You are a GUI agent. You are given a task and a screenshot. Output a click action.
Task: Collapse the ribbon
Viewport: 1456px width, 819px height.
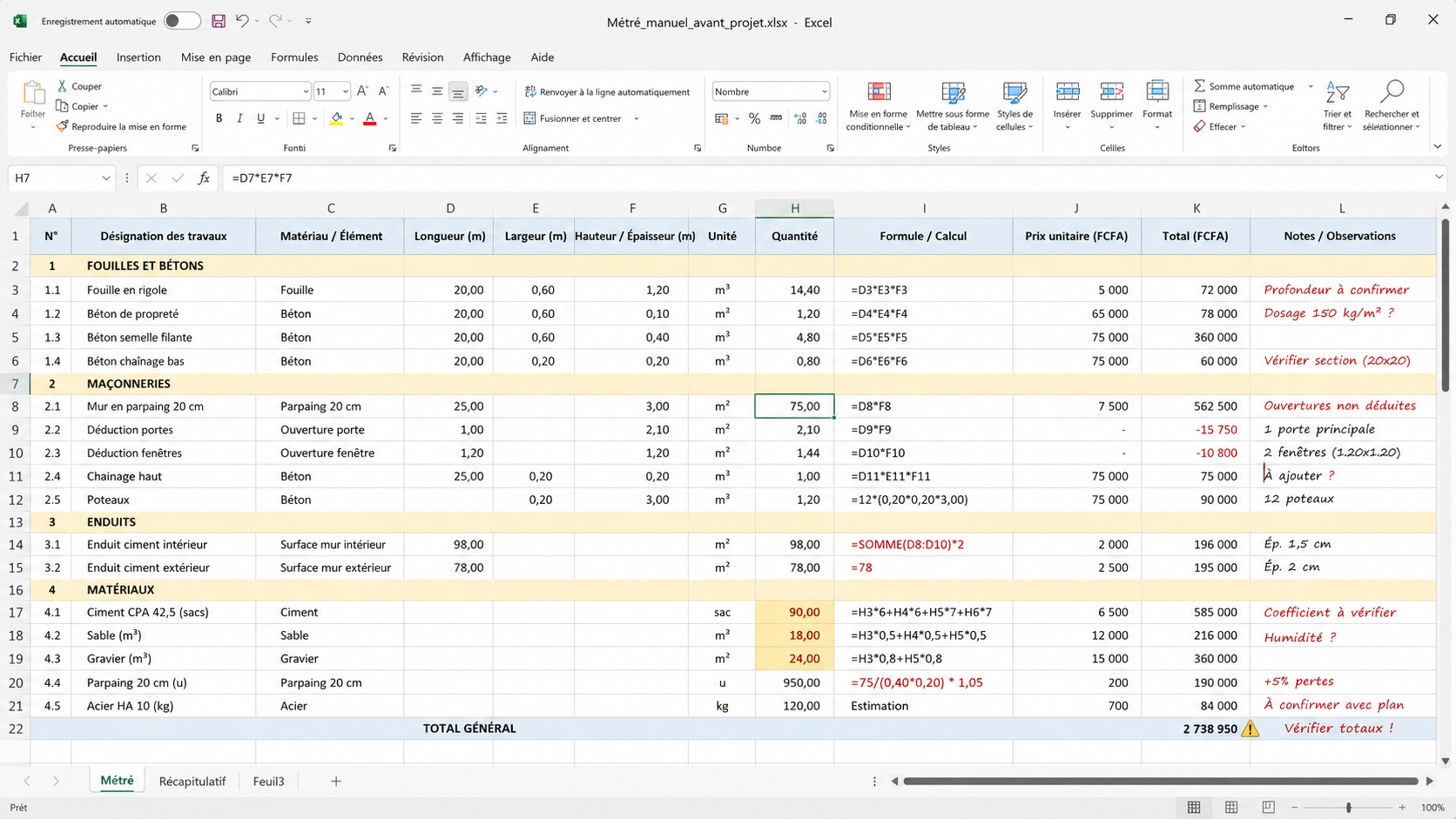point(1437,147)
